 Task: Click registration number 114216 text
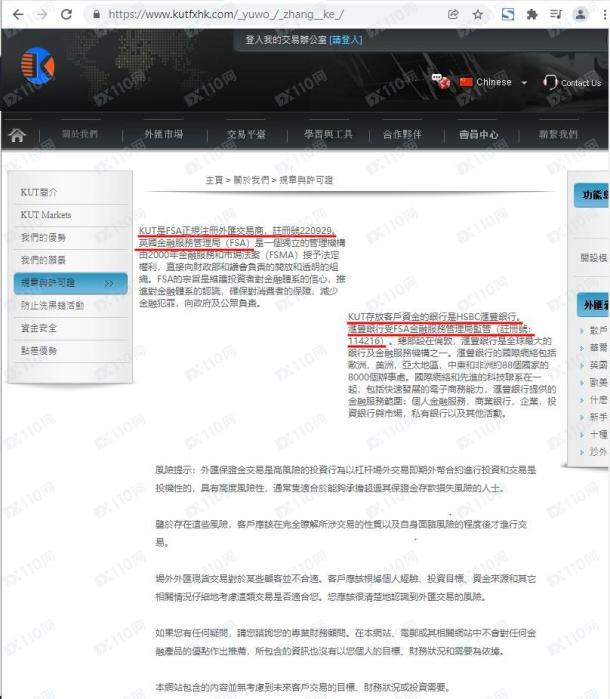(x=365, y=341)
